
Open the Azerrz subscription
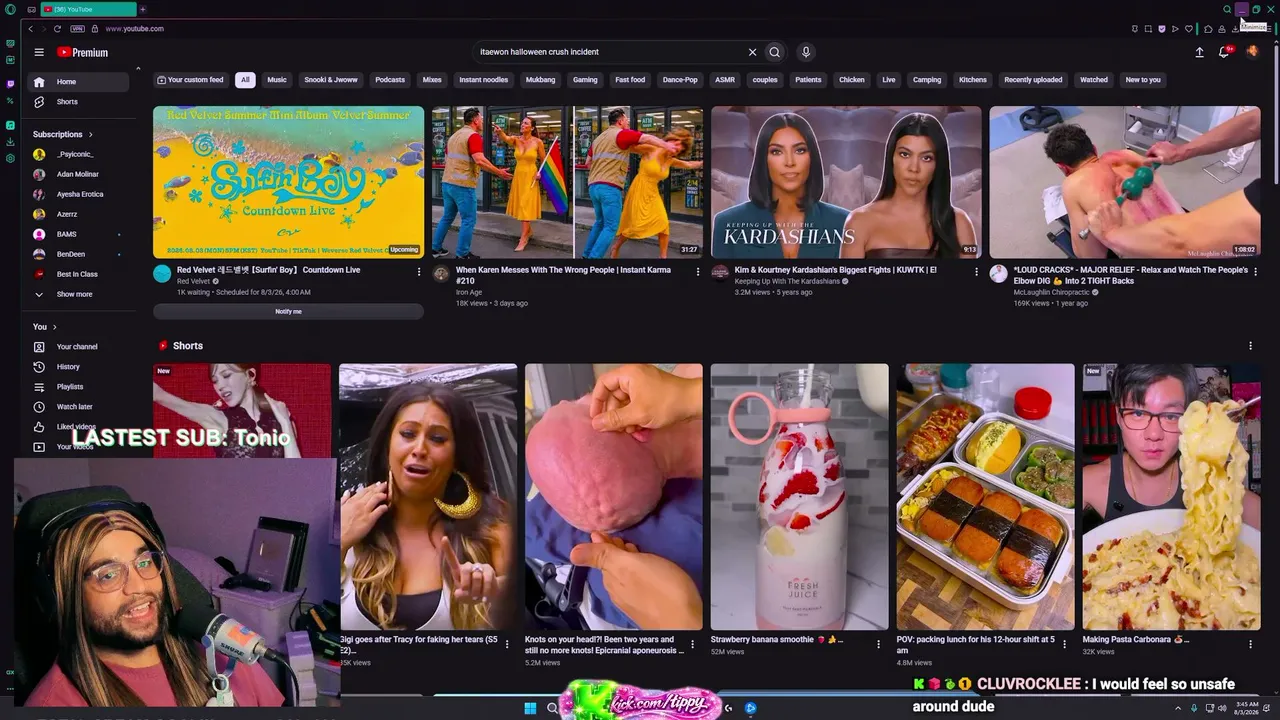pyautogui.click(x=80, y=214)
